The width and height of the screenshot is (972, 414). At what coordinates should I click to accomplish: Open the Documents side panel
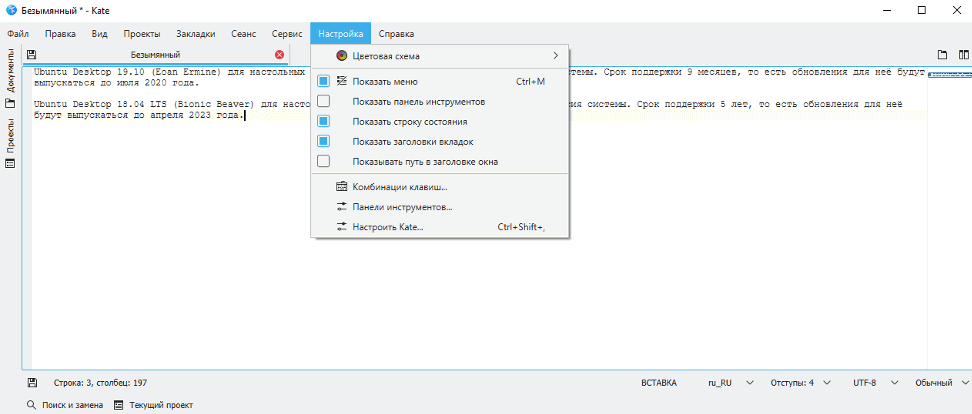[x=10, y=77]
